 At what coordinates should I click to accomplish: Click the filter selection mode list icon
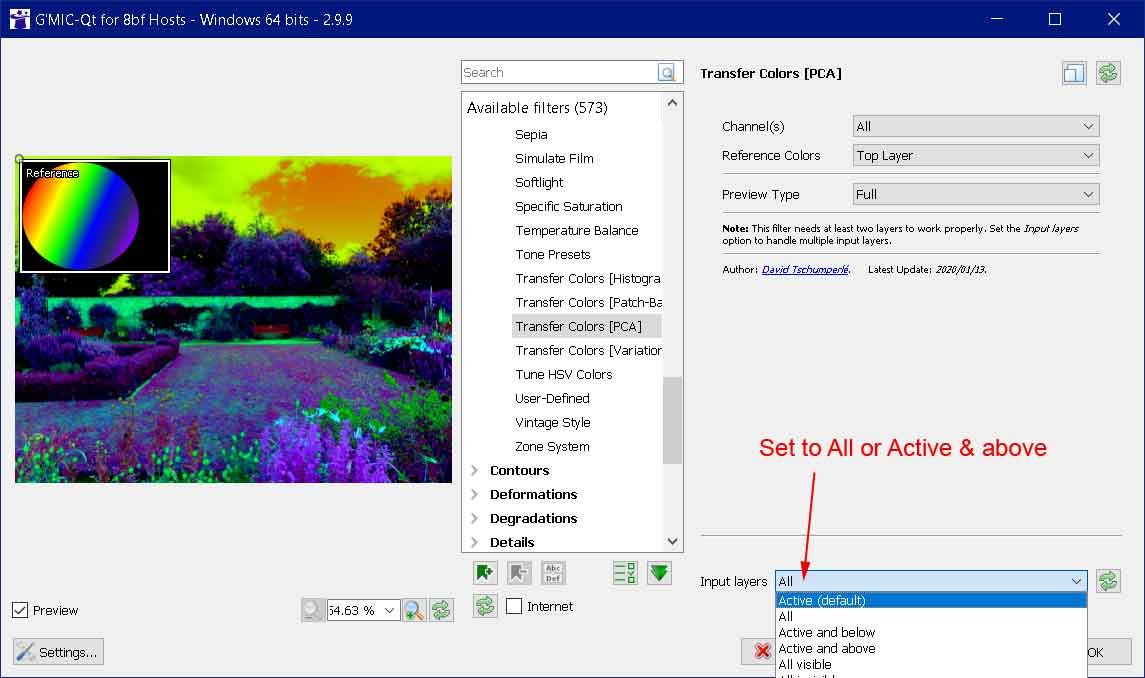(x=625, y=573)
